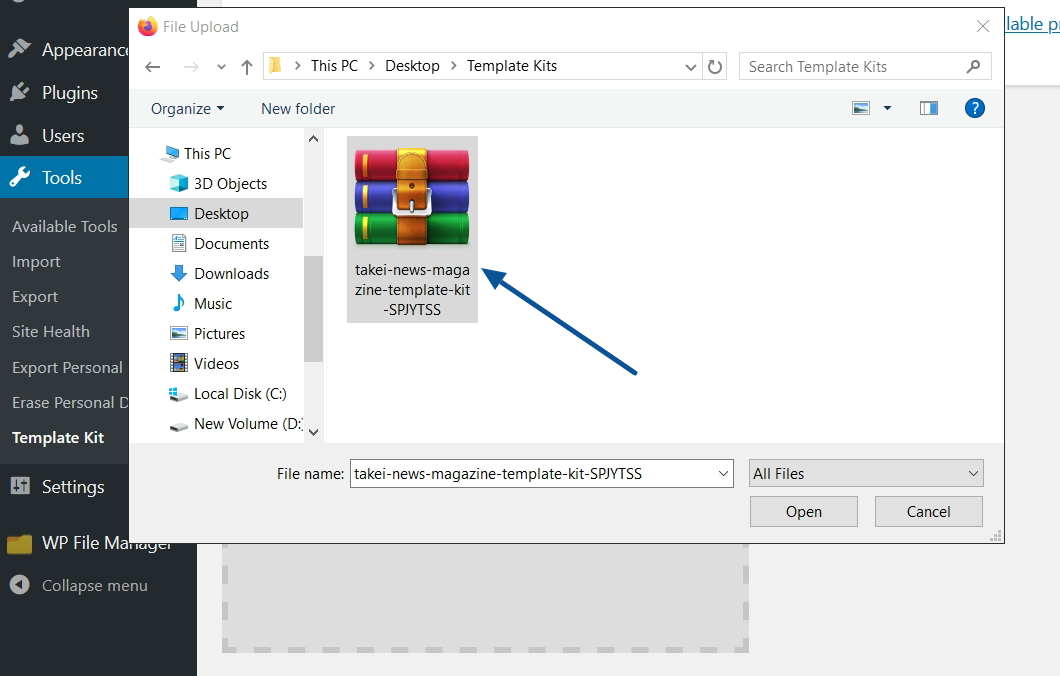Viewport: 1060px width, 676px height.
Task: Click the Videos film strip icon
Action: point(178,363)
